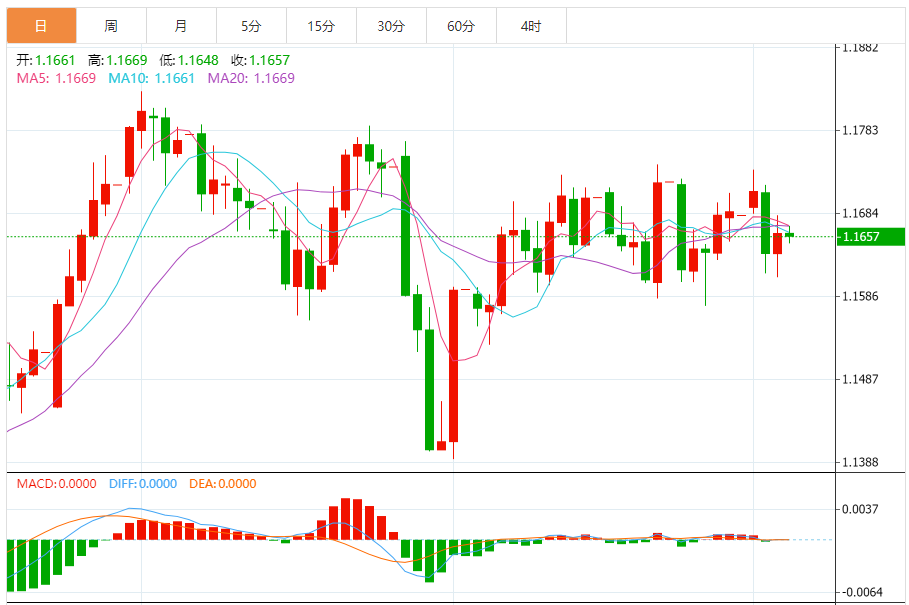Click the last small green candlestick
Viewport: 909px width, 605px height.
click(x=790, y=235)
